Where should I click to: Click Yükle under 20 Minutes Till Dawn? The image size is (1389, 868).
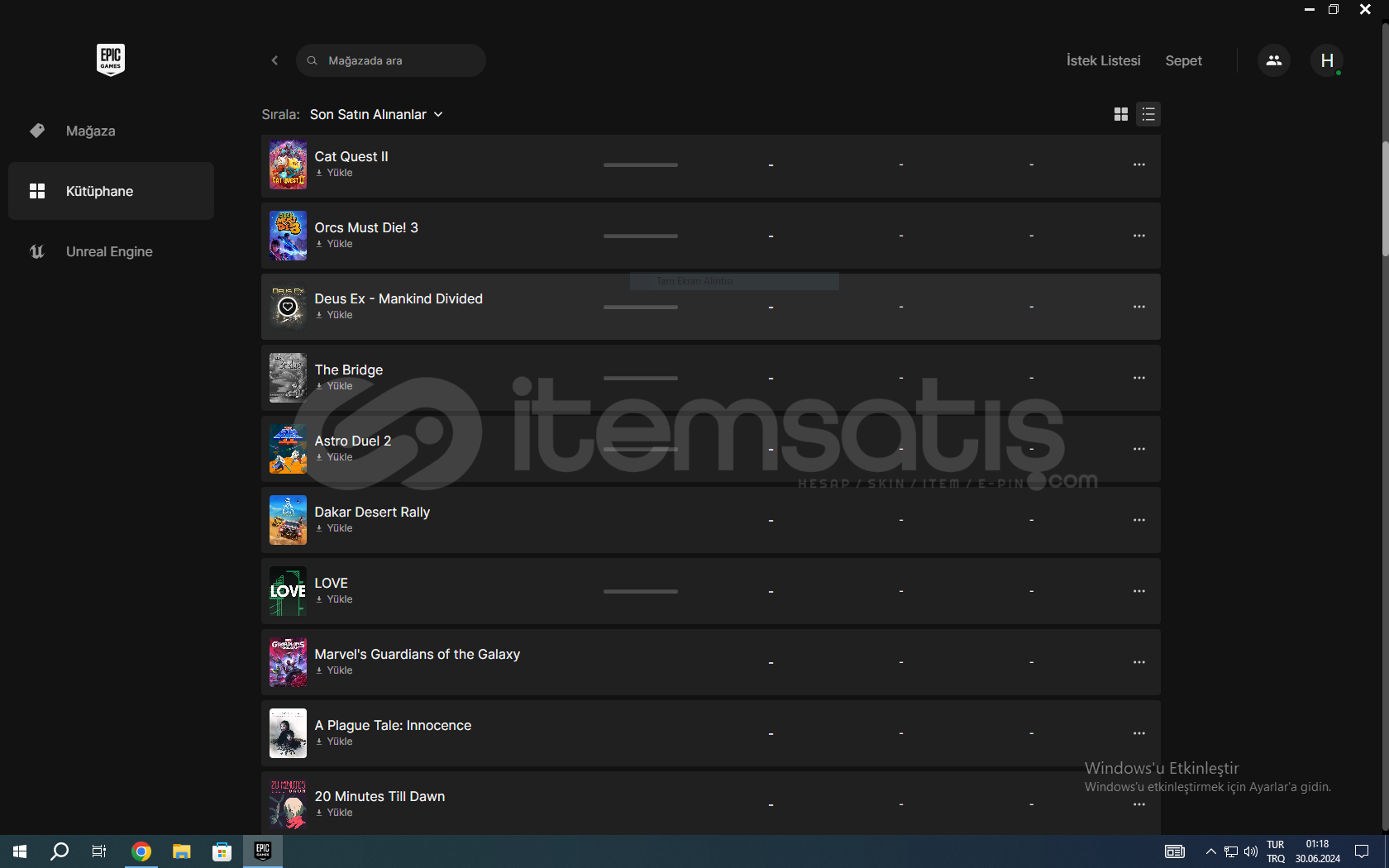pyautogui.click(x=334, y=813)
